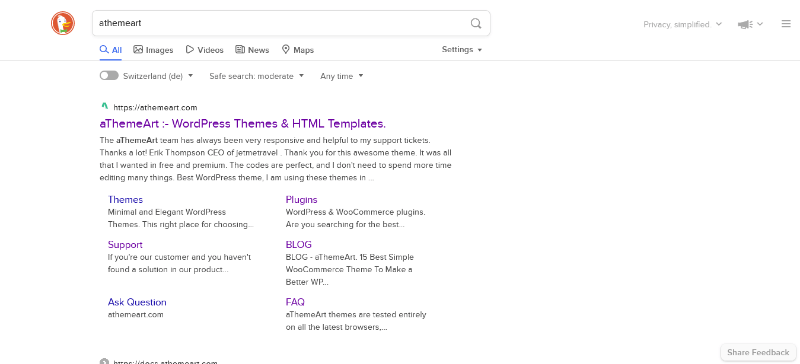Open the Ask Question sitelink
Viewport: 800px width, 364px height.
pyautogui.click(x=137, y=302)
